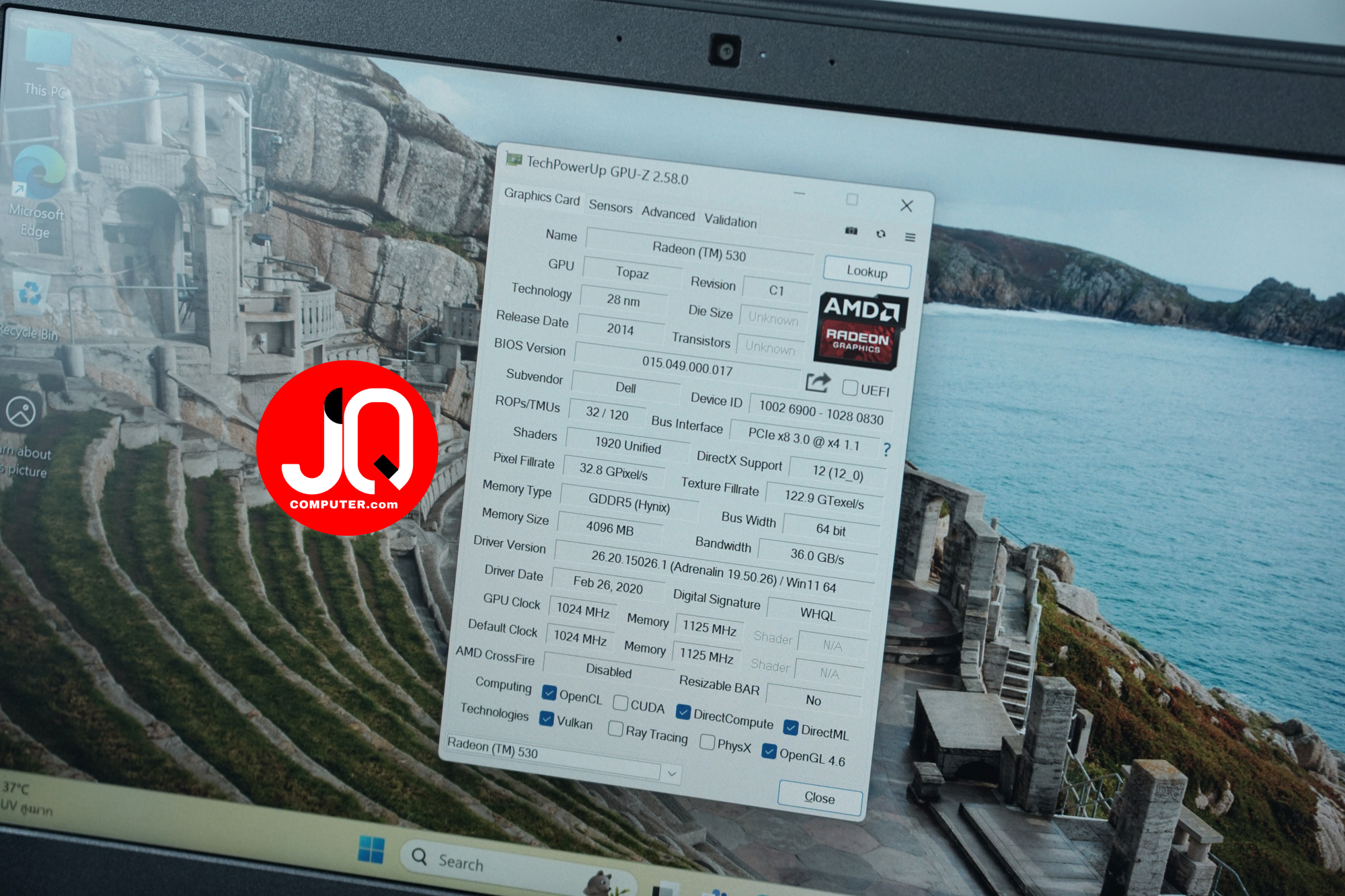Open the GPU-Z hamburger menu
The height and width of the screenshot is (896, 1345).
click(x=910, y=237)
